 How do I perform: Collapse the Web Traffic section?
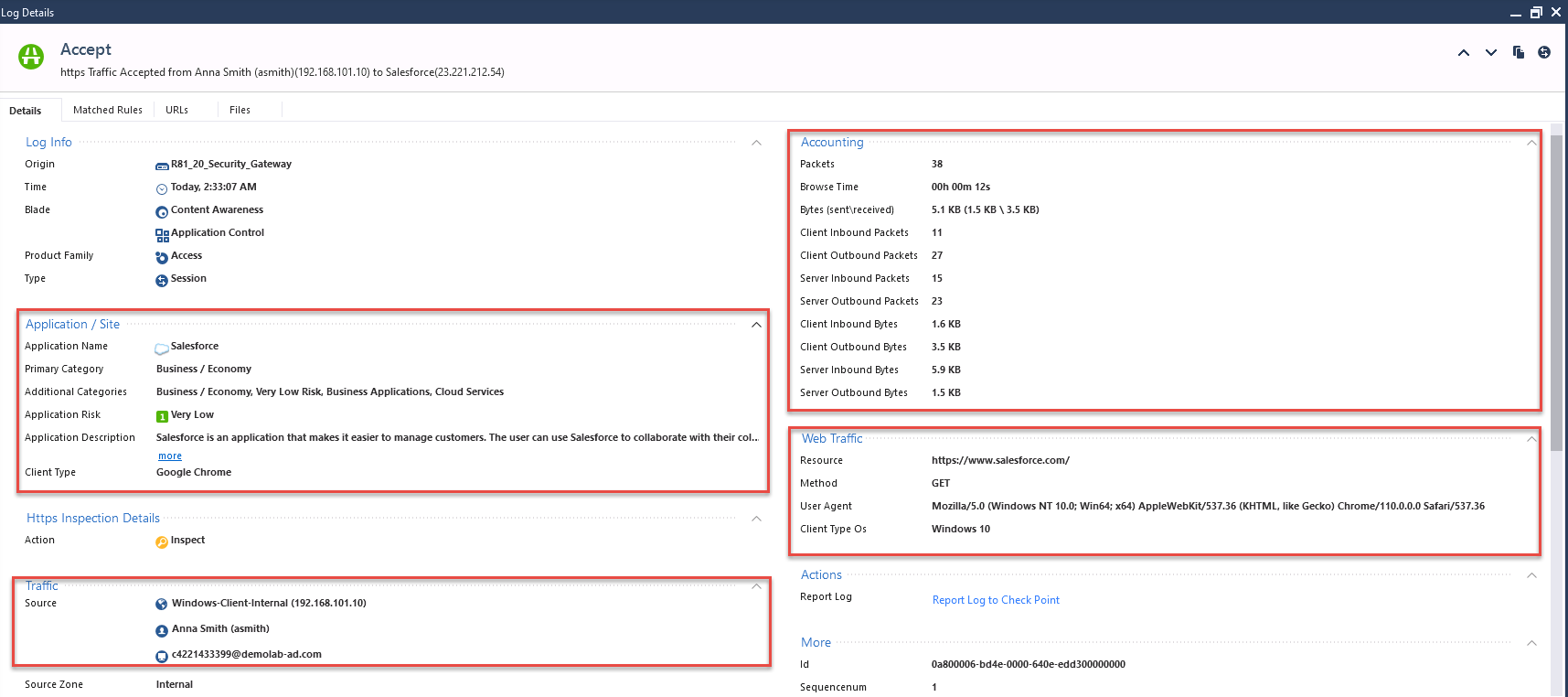1531,439
